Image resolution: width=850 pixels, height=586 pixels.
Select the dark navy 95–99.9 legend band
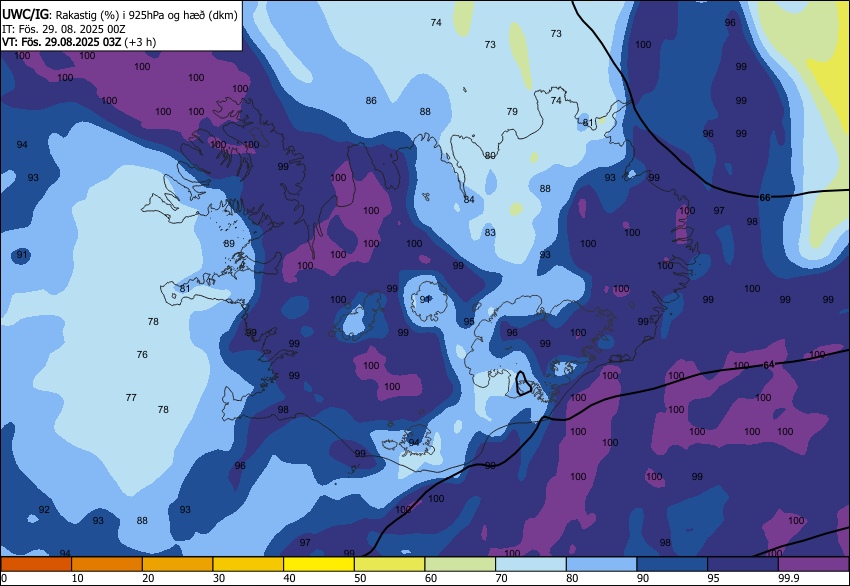point(743,564)
